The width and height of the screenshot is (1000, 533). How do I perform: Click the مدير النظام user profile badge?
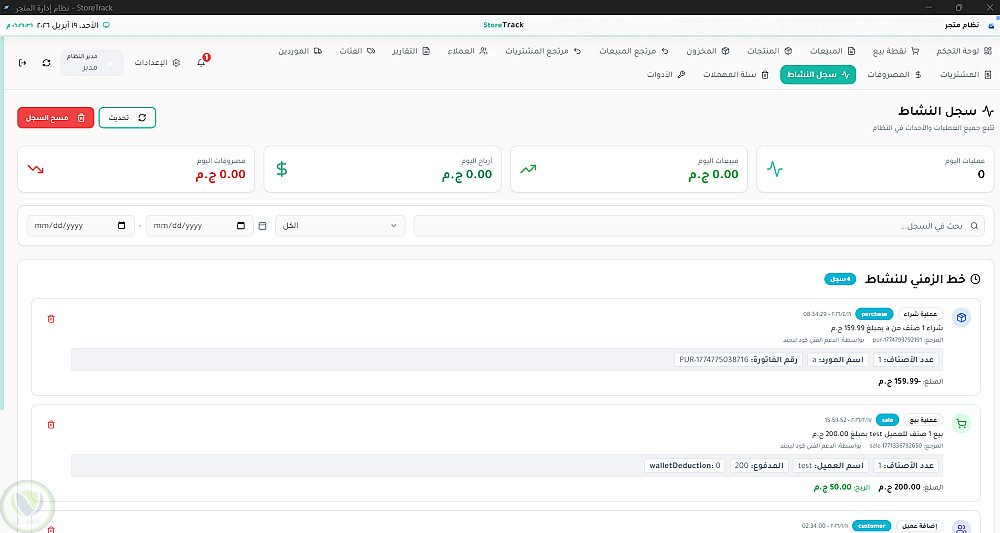click(x=92, y=62)
